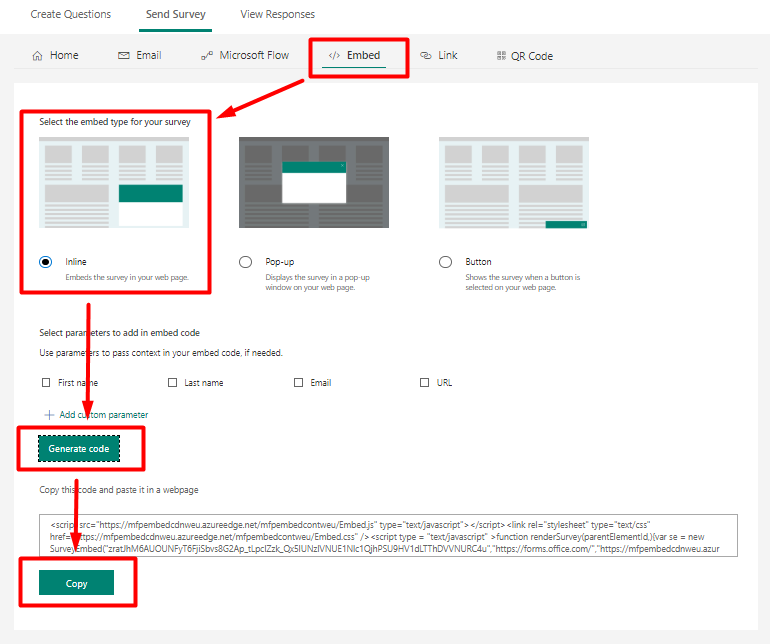The width and height of the screenshot is (770, 644).
Task: Click 'Select the embed type for your survey' heading
Action: pyautogui.click(x=115, y=122)
